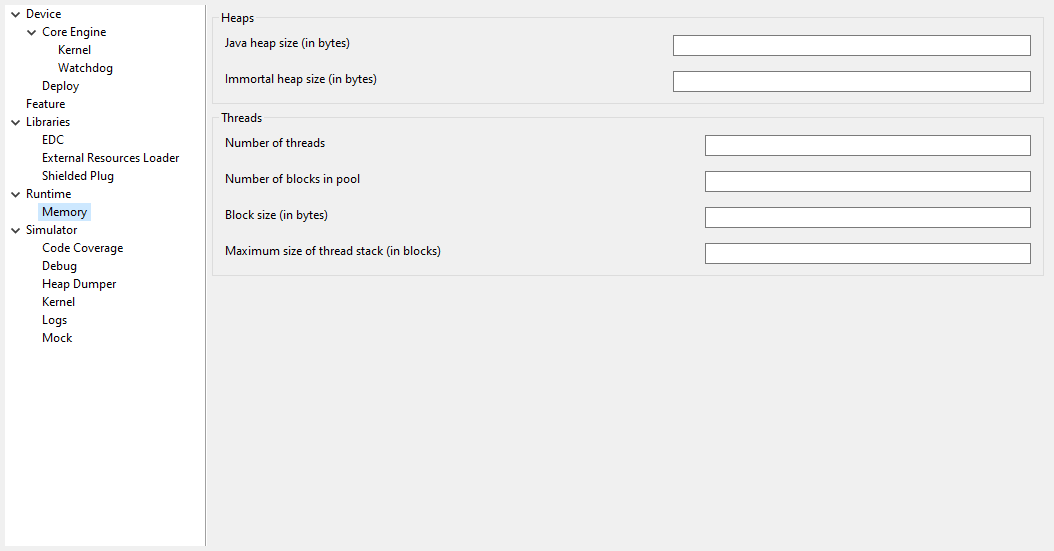Collapse the Libraries tree node
Image resolution: width=1054 pixels, height=551 pixels.
point(15,122)
